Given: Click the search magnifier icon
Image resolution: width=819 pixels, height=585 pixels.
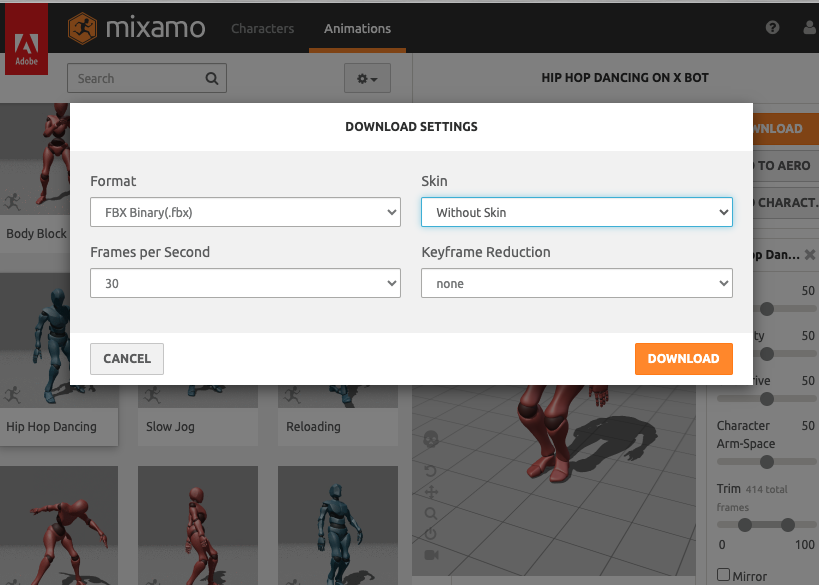Looking at the screenshot, I should [212, 78].
